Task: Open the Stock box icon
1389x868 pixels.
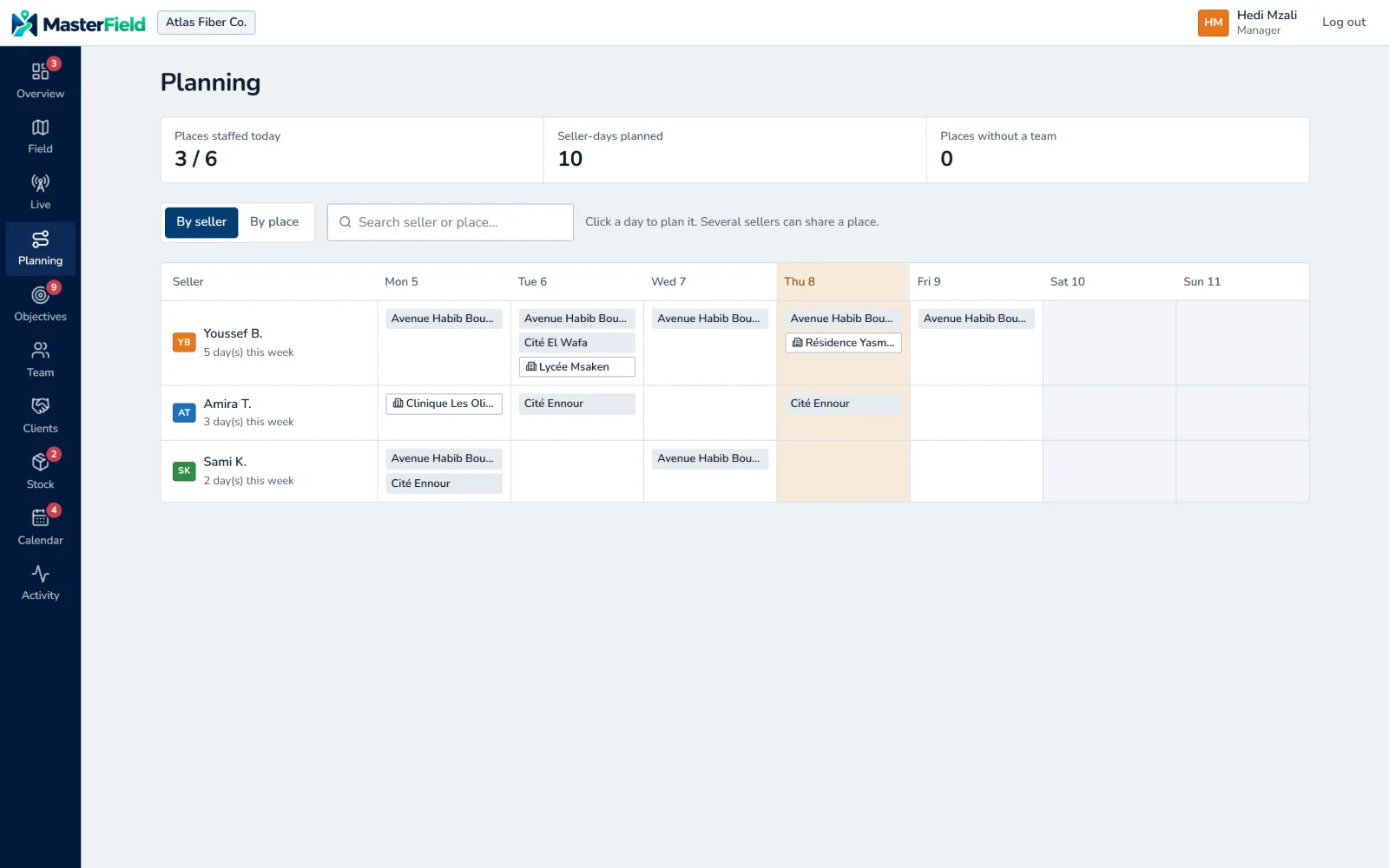Action: tap(40, 463)
